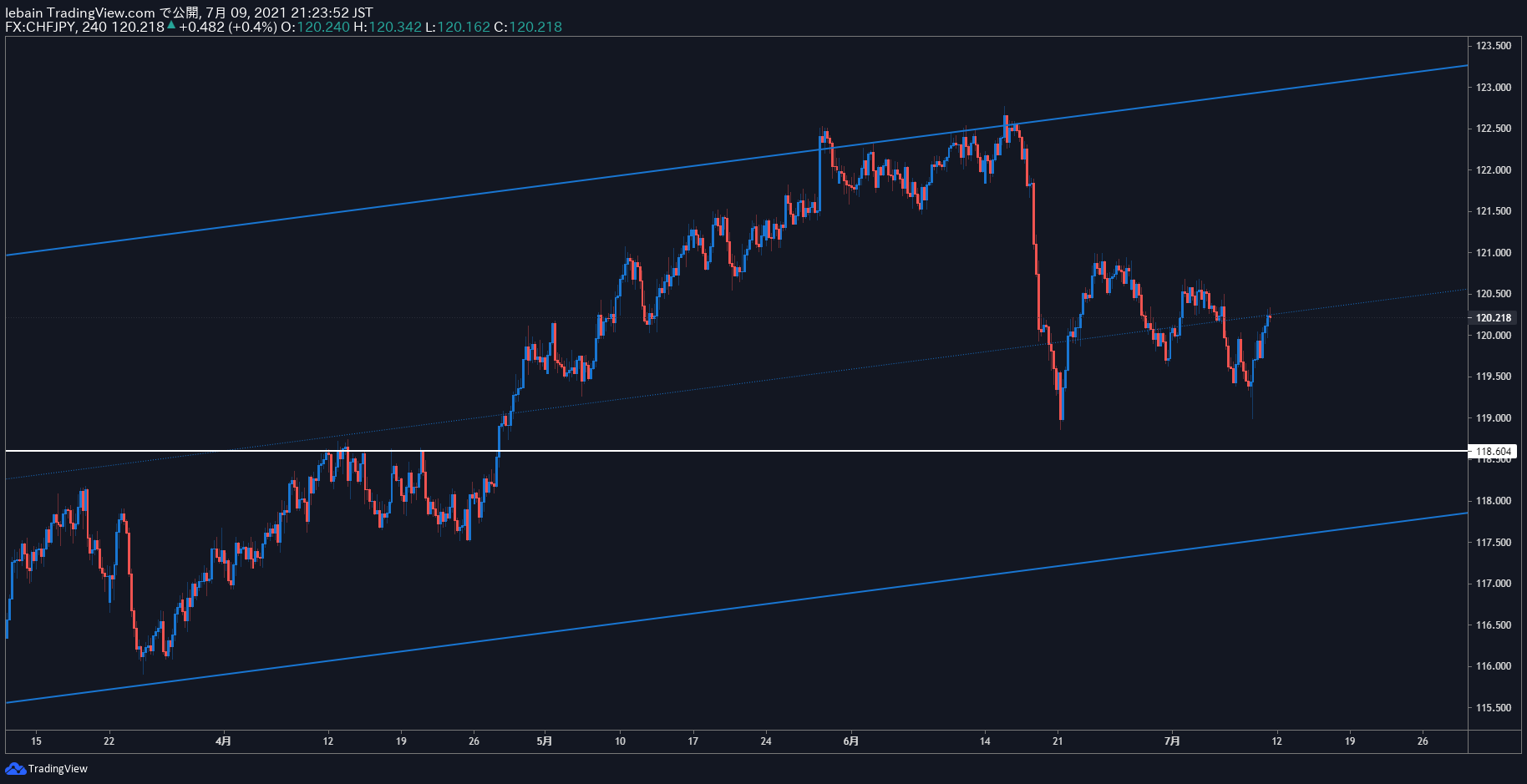The image size is (1527, 784).
Task: Click the 115.500 price axis label
Action: pyautogui.click(x=1494, y=707)
